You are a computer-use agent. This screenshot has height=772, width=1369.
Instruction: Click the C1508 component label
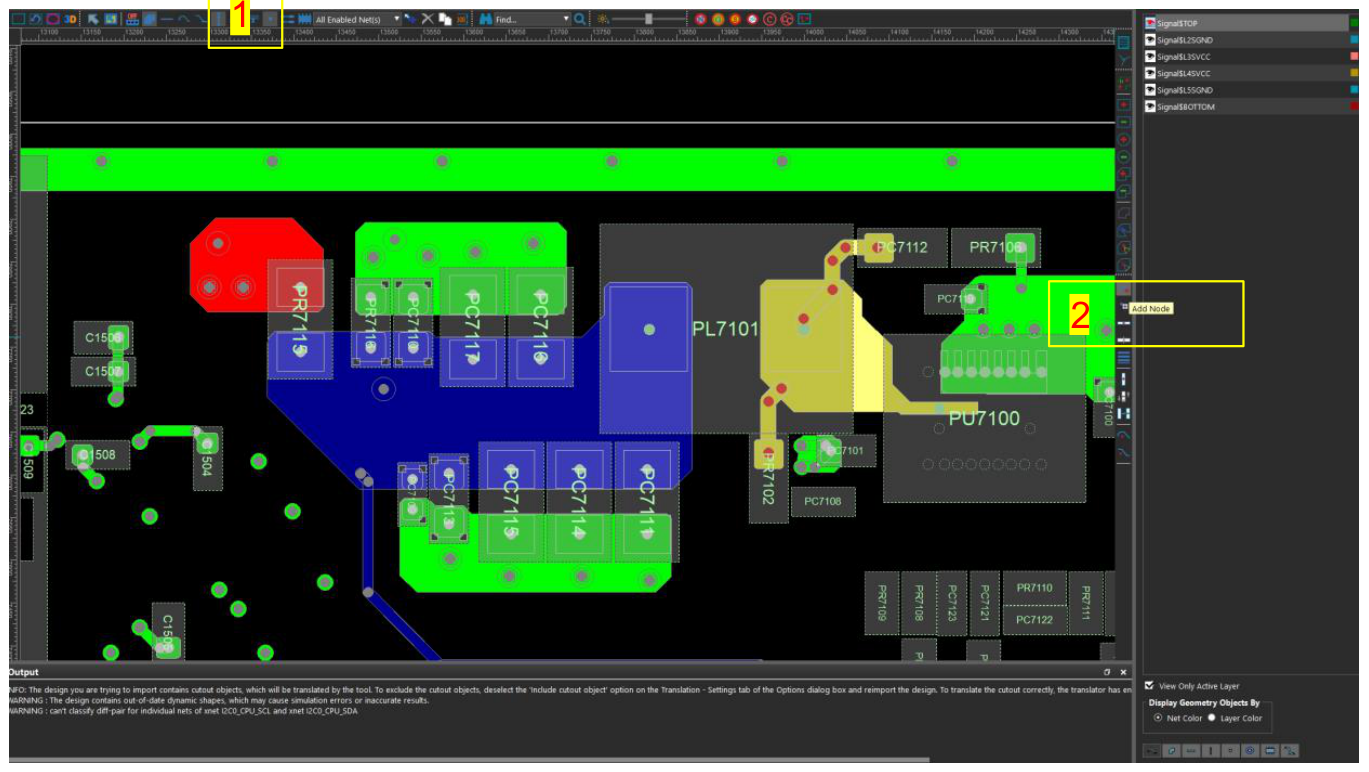97,455
